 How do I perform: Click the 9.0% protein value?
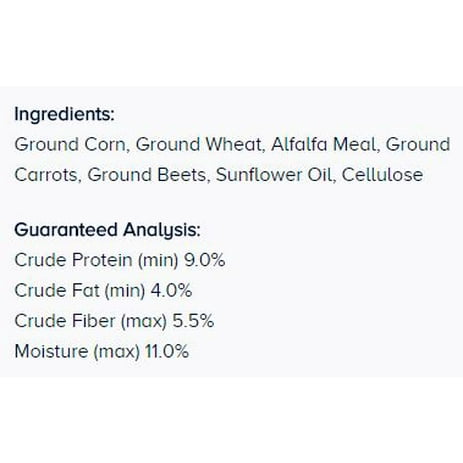point(205,260)
